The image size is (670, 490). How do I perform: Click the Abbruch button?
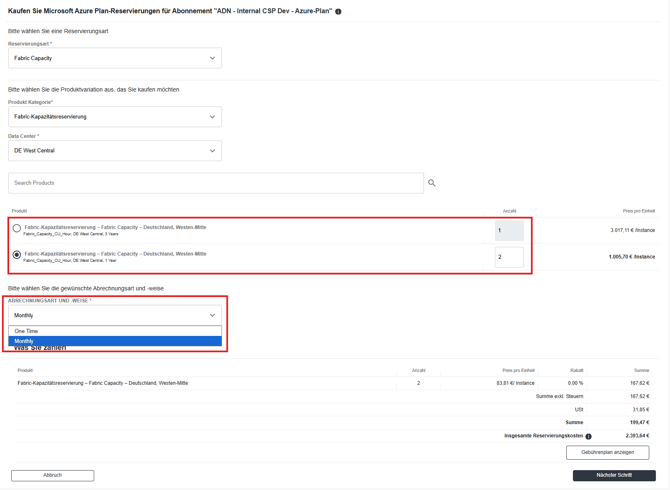(53, 475)
